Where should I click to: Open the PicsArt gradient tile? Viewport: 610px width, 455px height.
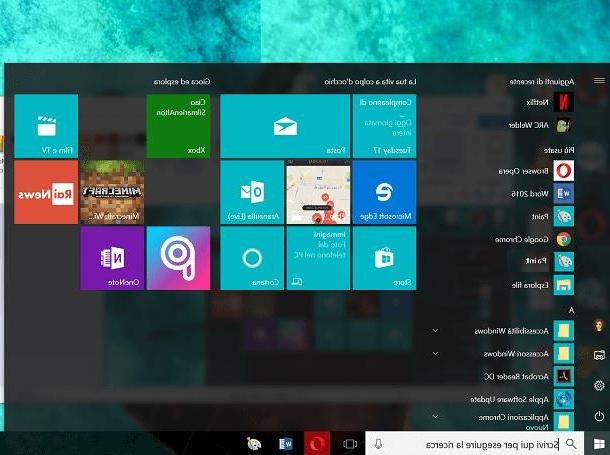tap(178, 258)
